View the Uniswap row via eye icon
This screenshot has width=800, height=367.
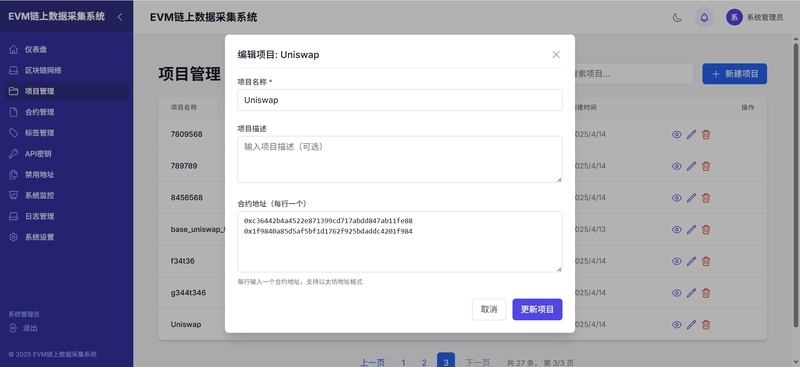(x=677, y=325)
